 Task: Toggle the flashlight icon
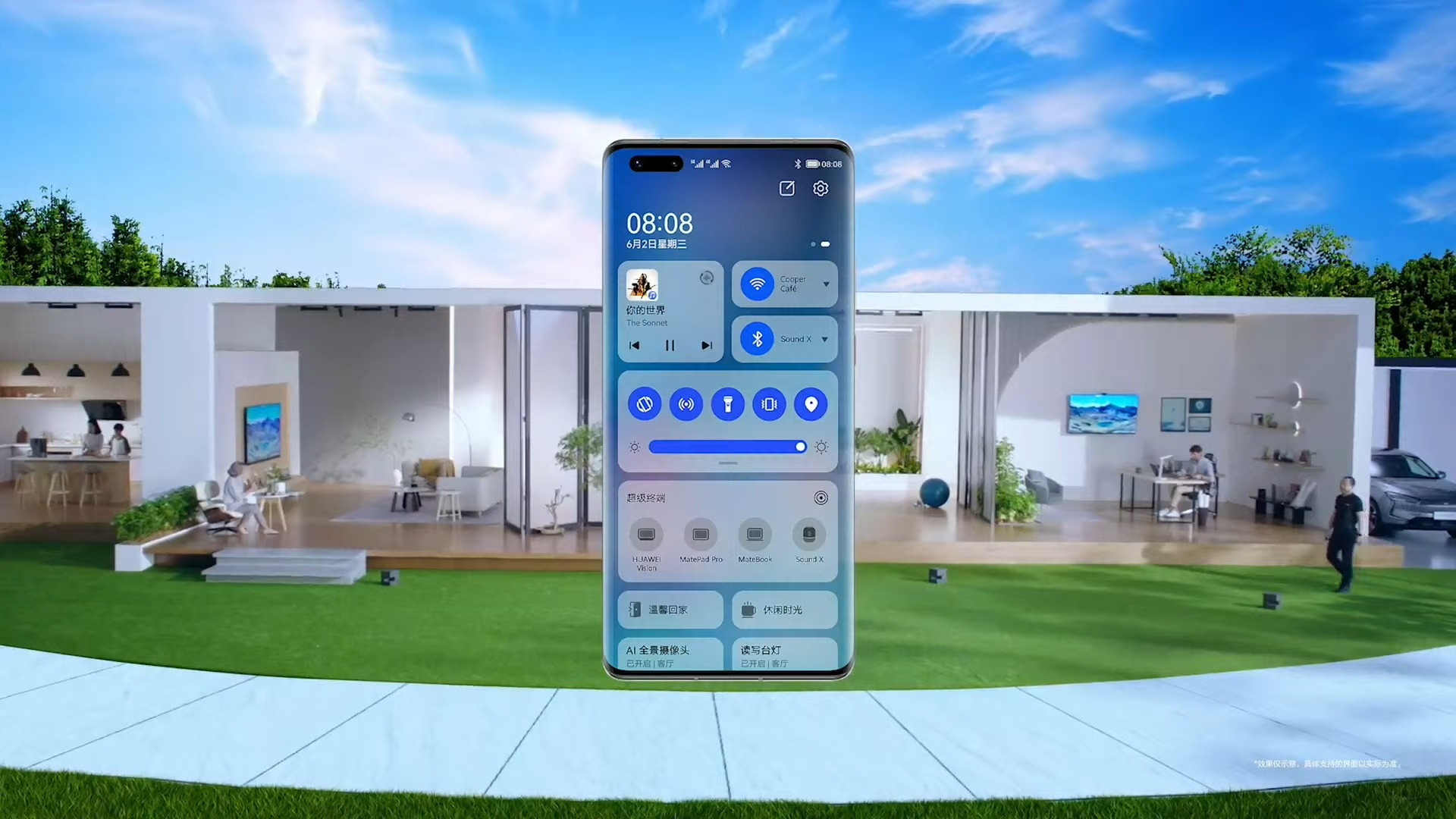tap(727, 404)
